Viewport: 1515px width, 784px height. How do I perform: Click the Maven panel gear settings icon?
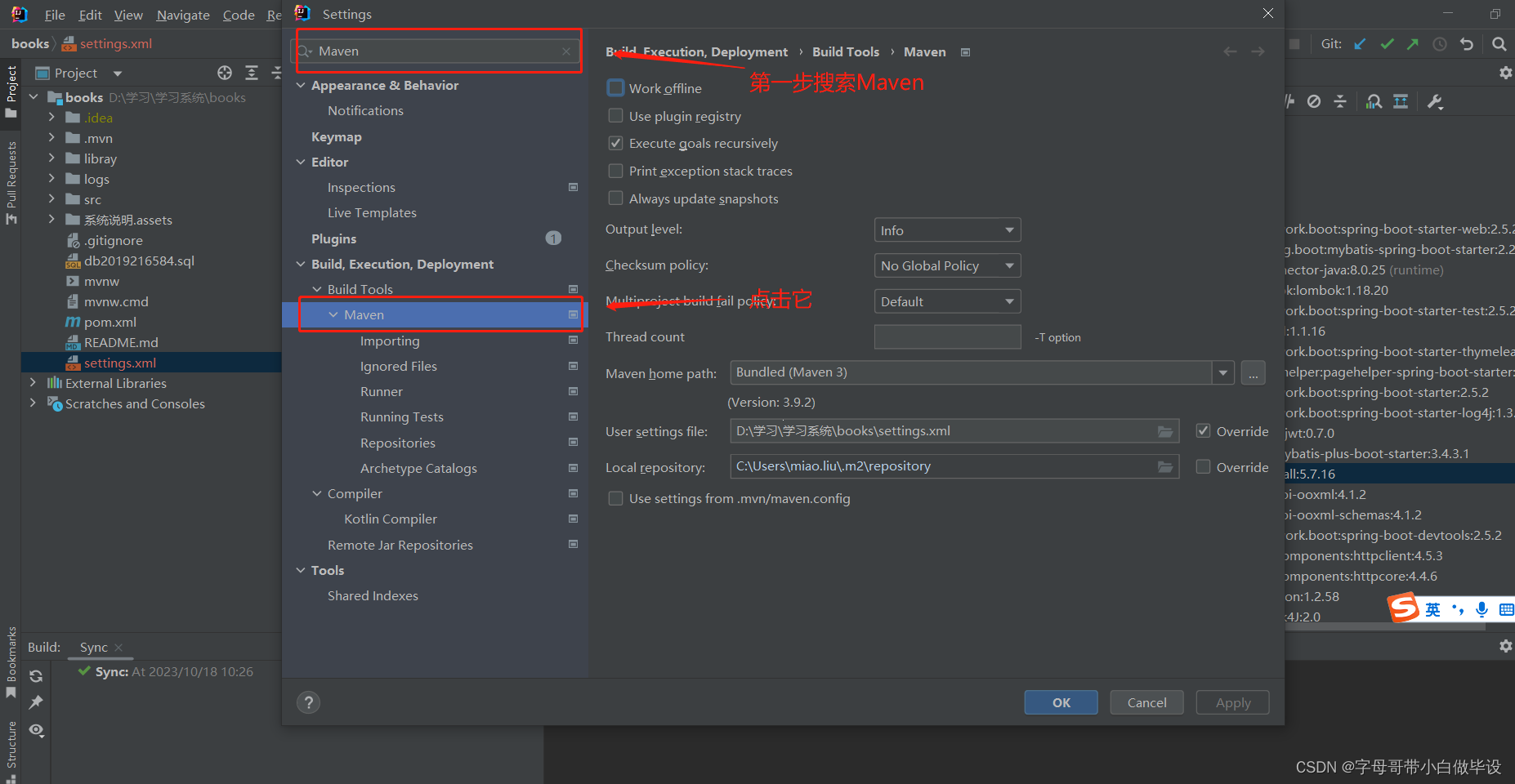[x=1505, y=73]
